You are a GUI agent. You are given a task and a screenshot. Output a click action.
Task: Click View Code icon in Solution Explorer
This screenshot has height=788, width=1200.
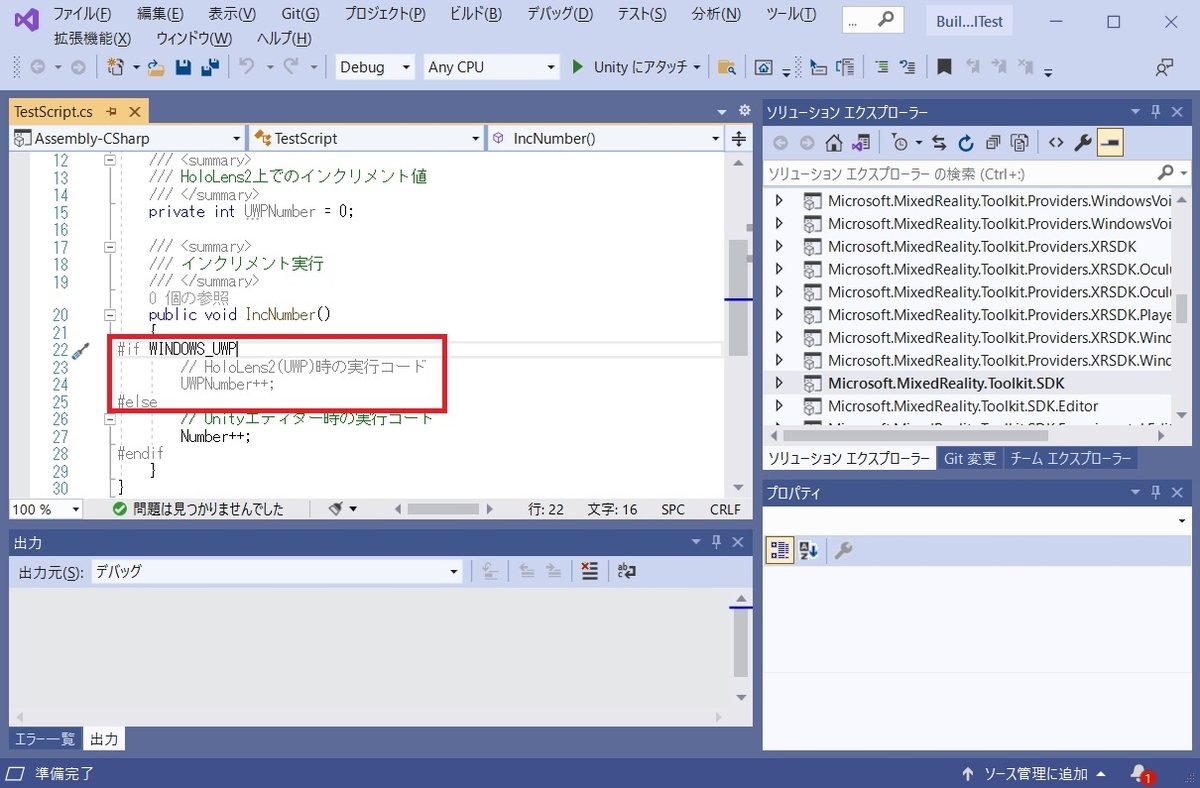click(1056, 143)
